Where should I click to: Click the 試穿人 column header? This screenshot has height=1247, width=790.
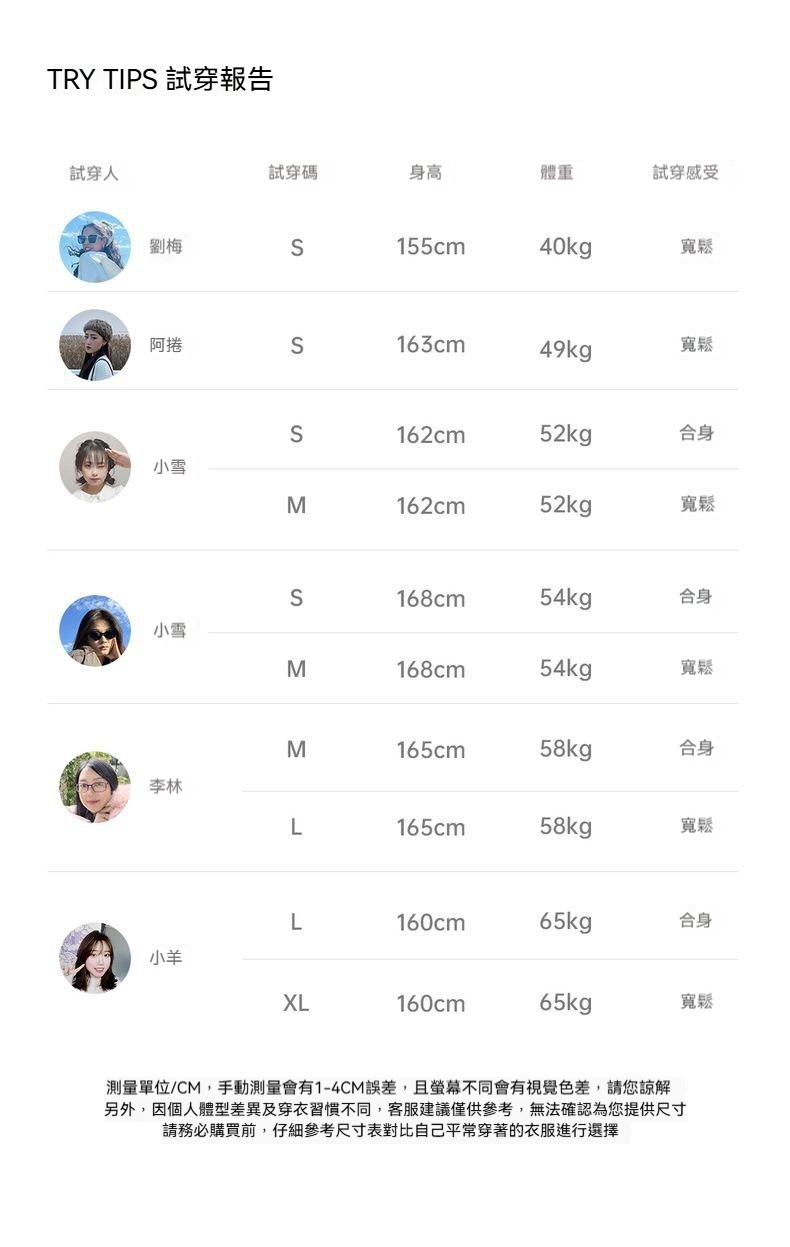pyautogui.click(x=94, y=173)
